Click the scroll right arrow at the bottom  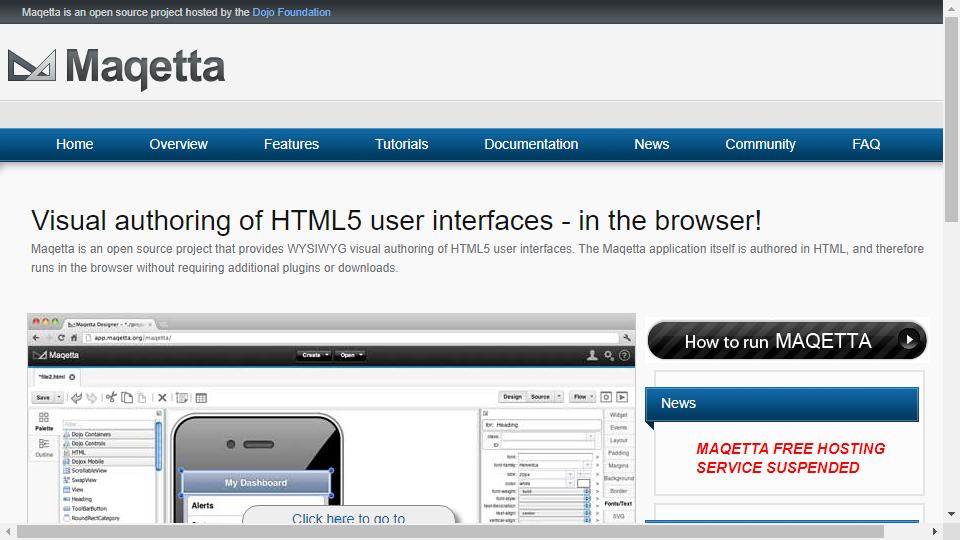pyautogui.click(x=935, y=531)
